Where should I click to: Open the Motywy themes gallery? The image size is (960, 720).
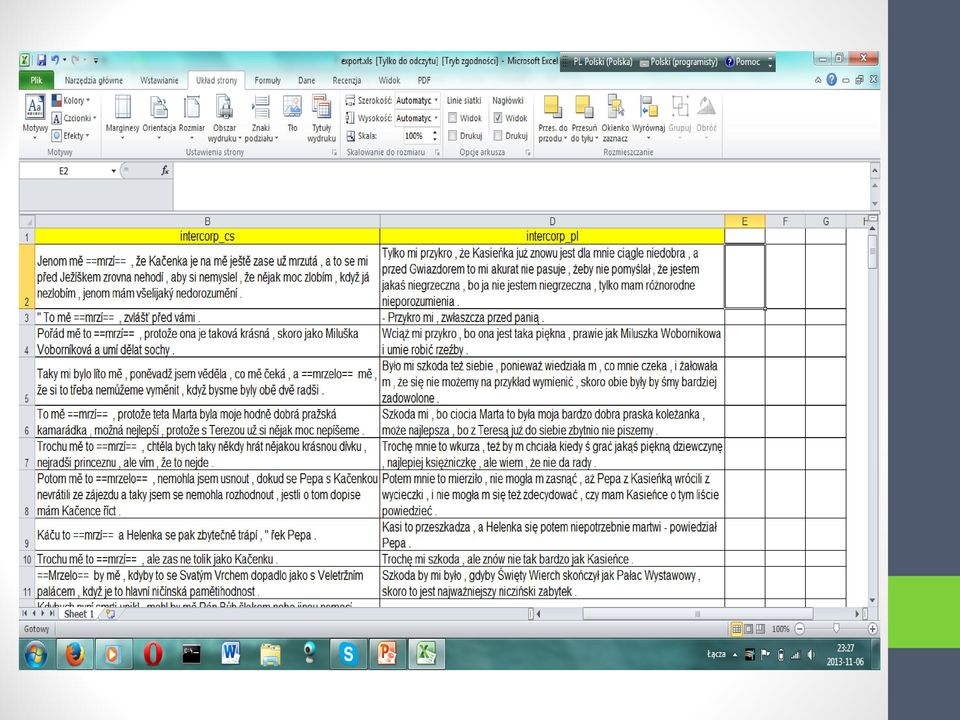pos(35,116)
